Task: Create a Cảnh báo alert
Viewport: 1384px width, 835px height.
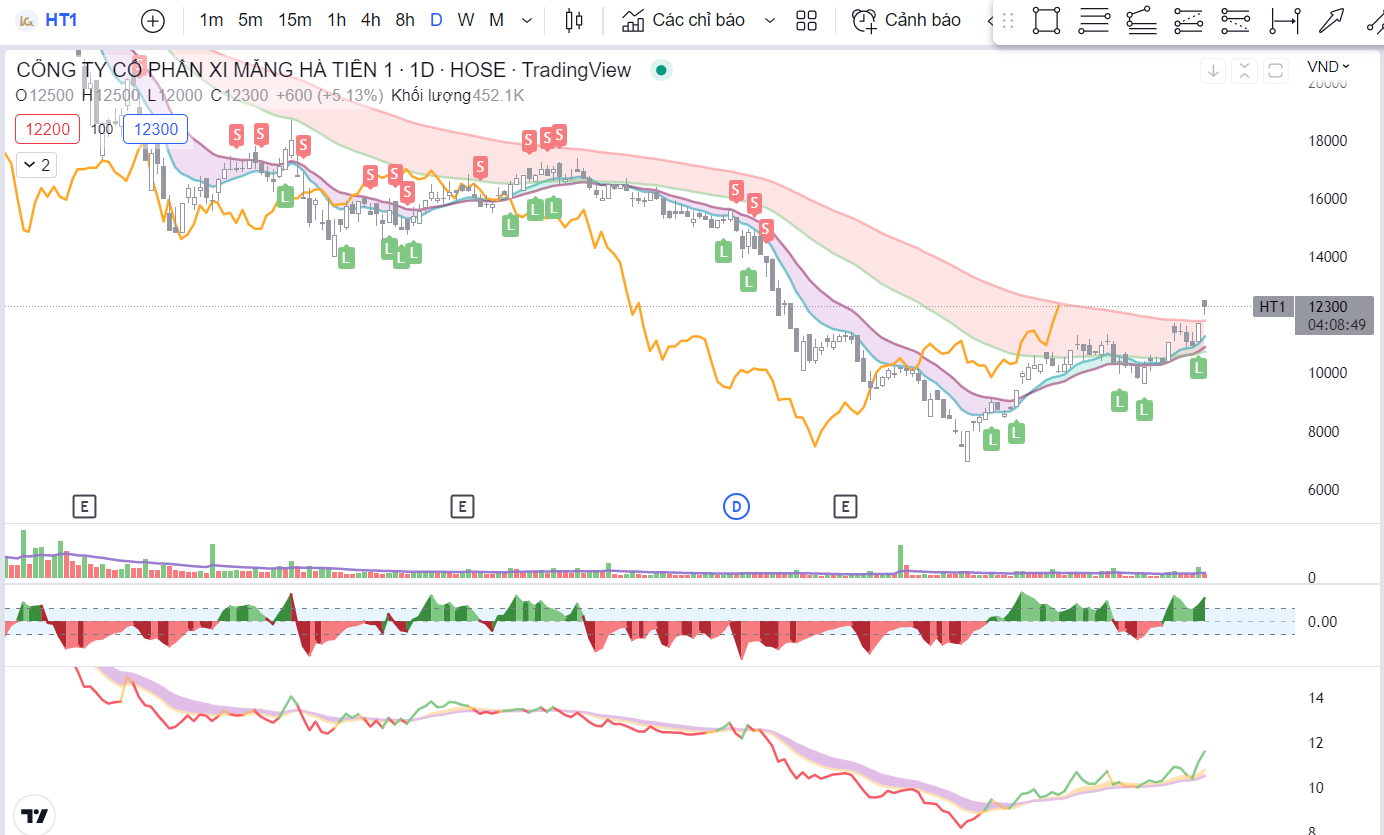Action: point(906,20)
